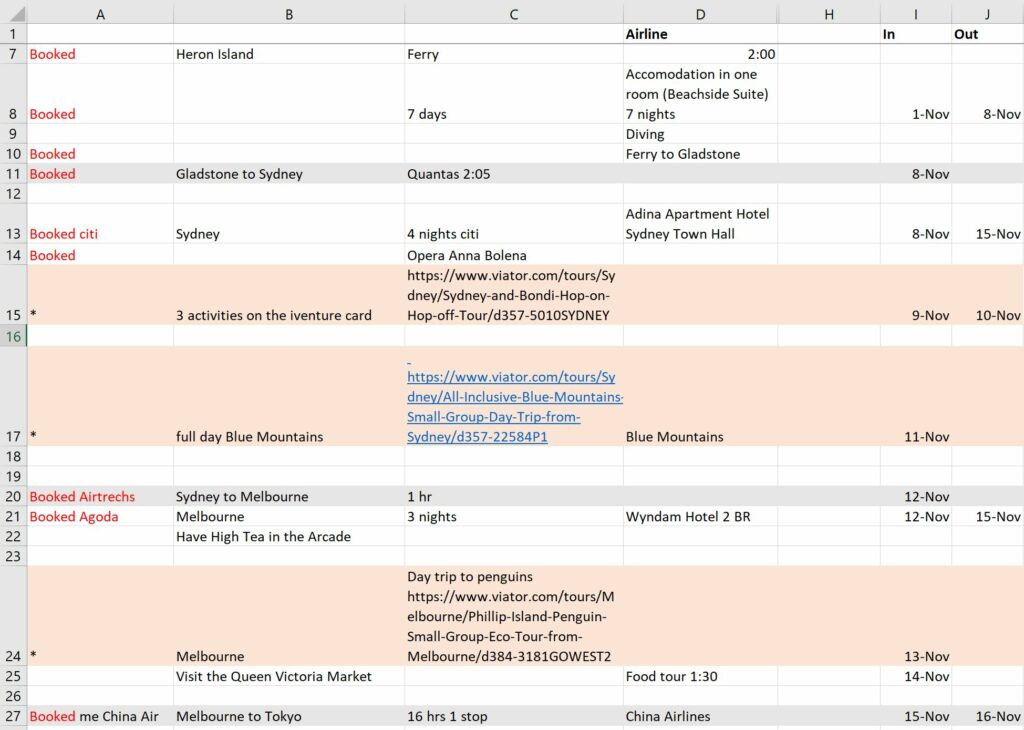The height and width of the screenshot is (730, 1024).
Task: Select the '1 hr' cell
Action: coord(513,496)
